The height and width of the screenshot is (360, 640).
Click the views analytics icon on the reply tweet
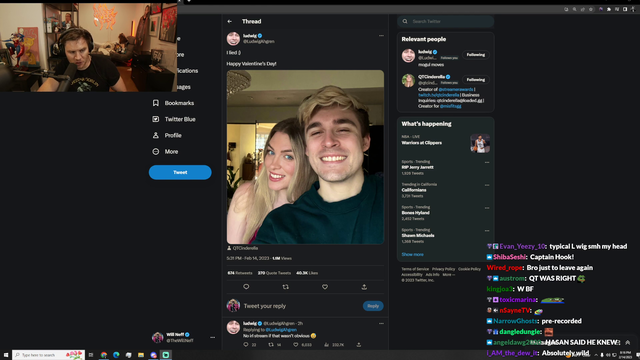click(x=327, y=345)
